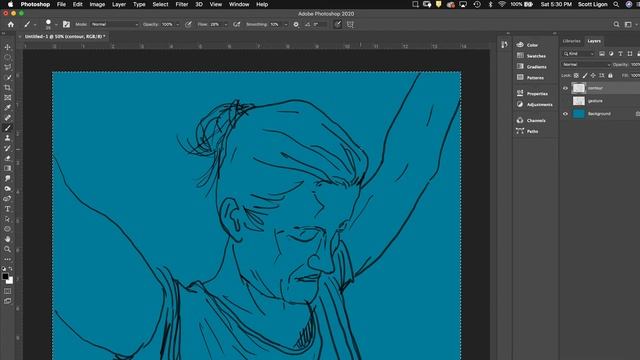Open the collapsed History panel icon
The width and height of the screenshot is (640, 360).
tap(504, 45)
